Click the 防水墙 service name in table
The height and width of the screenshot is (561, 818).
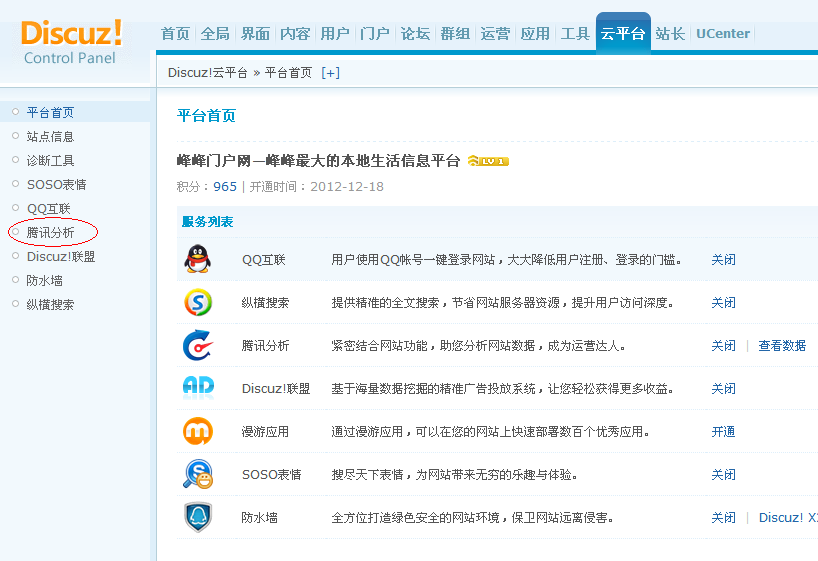pos(259,517)
